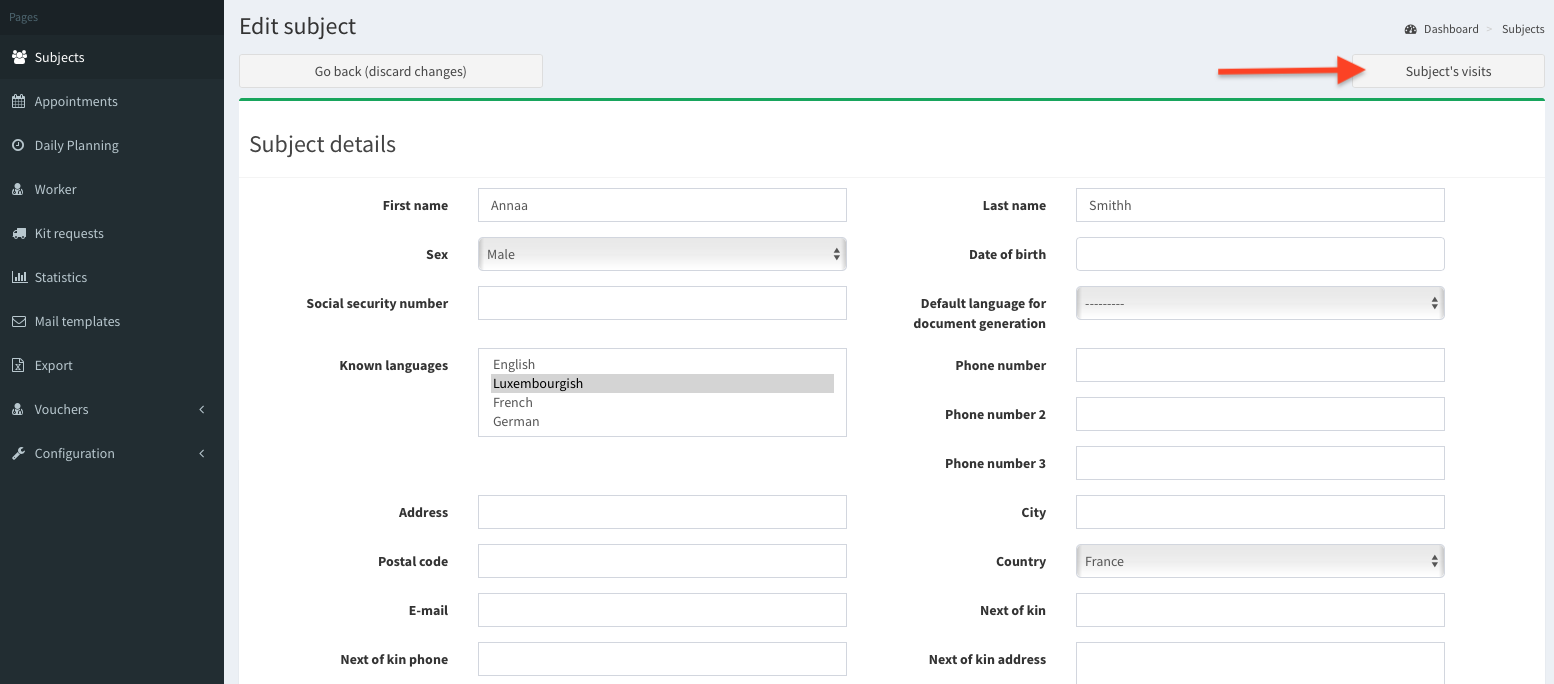Click the Configuration wrench icon
The width and height of the screenshot is (1554, 684).
(18, 453)
